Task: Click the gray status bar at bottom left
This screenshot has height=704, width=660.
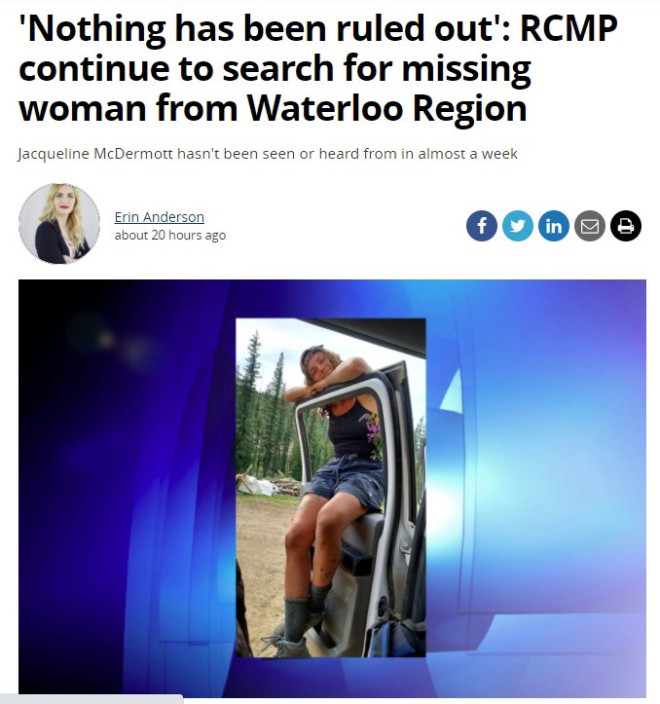Action: (x=92, y=699)
